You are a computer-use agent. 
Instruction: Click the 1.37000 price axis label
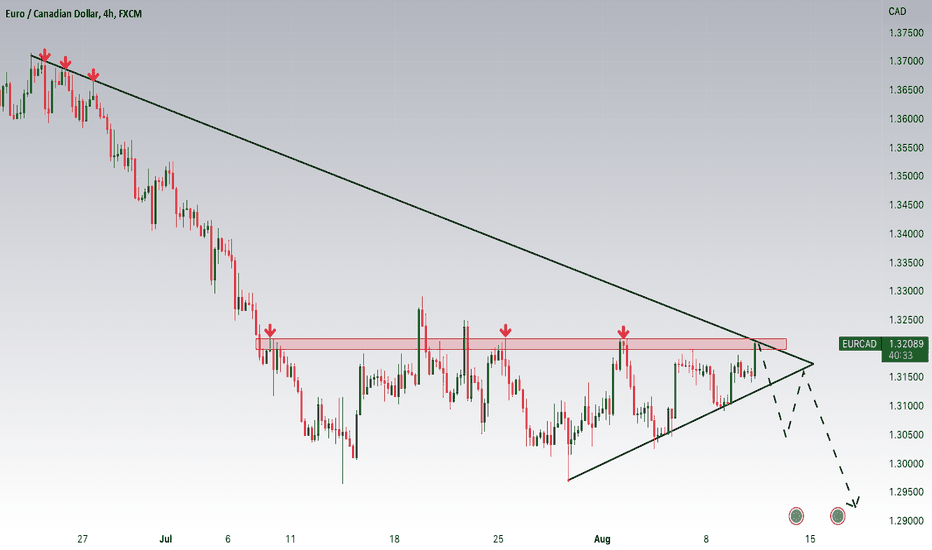[x=906, y=61]
